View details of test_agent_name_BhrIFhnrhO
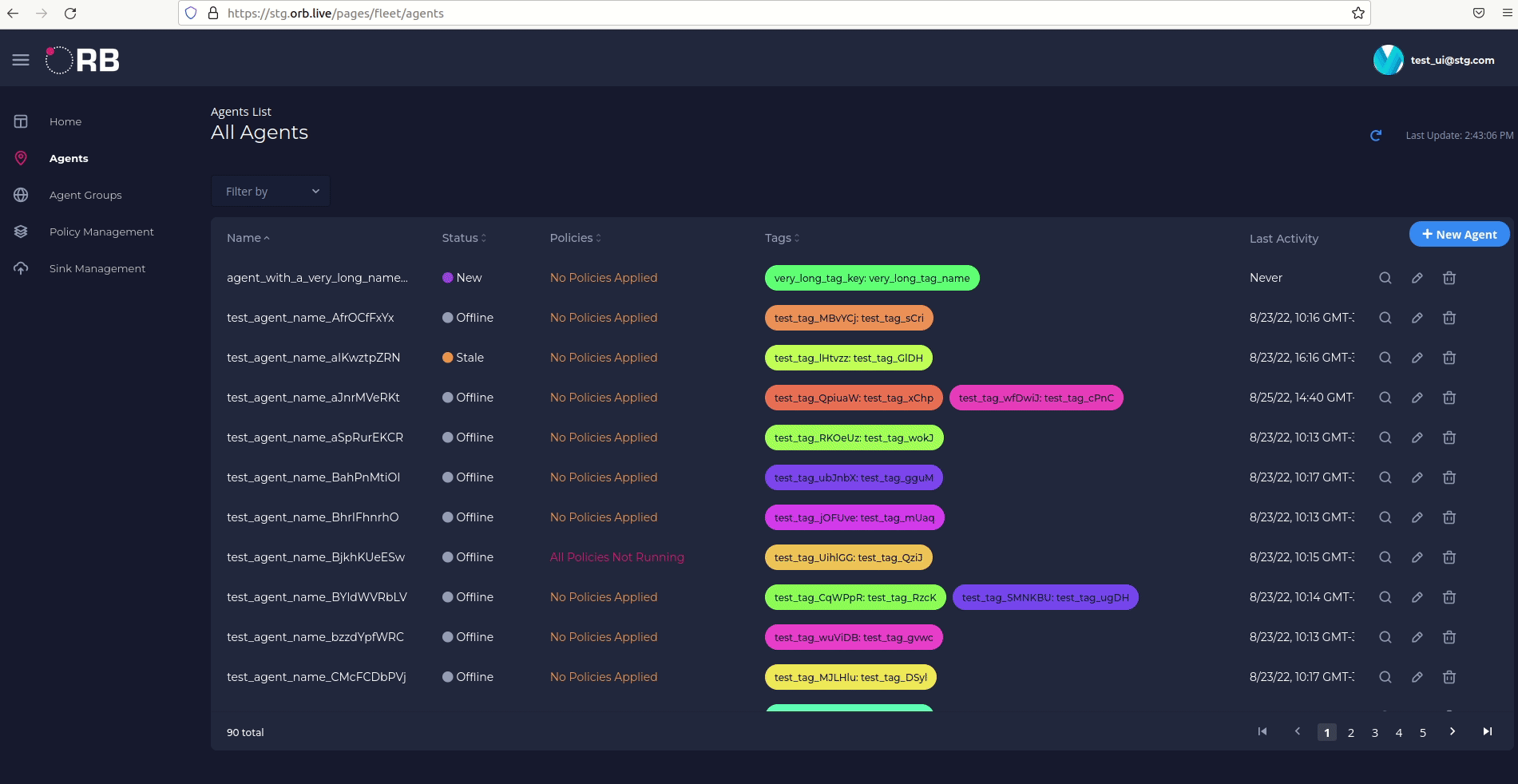 [x=1385, y=517]
